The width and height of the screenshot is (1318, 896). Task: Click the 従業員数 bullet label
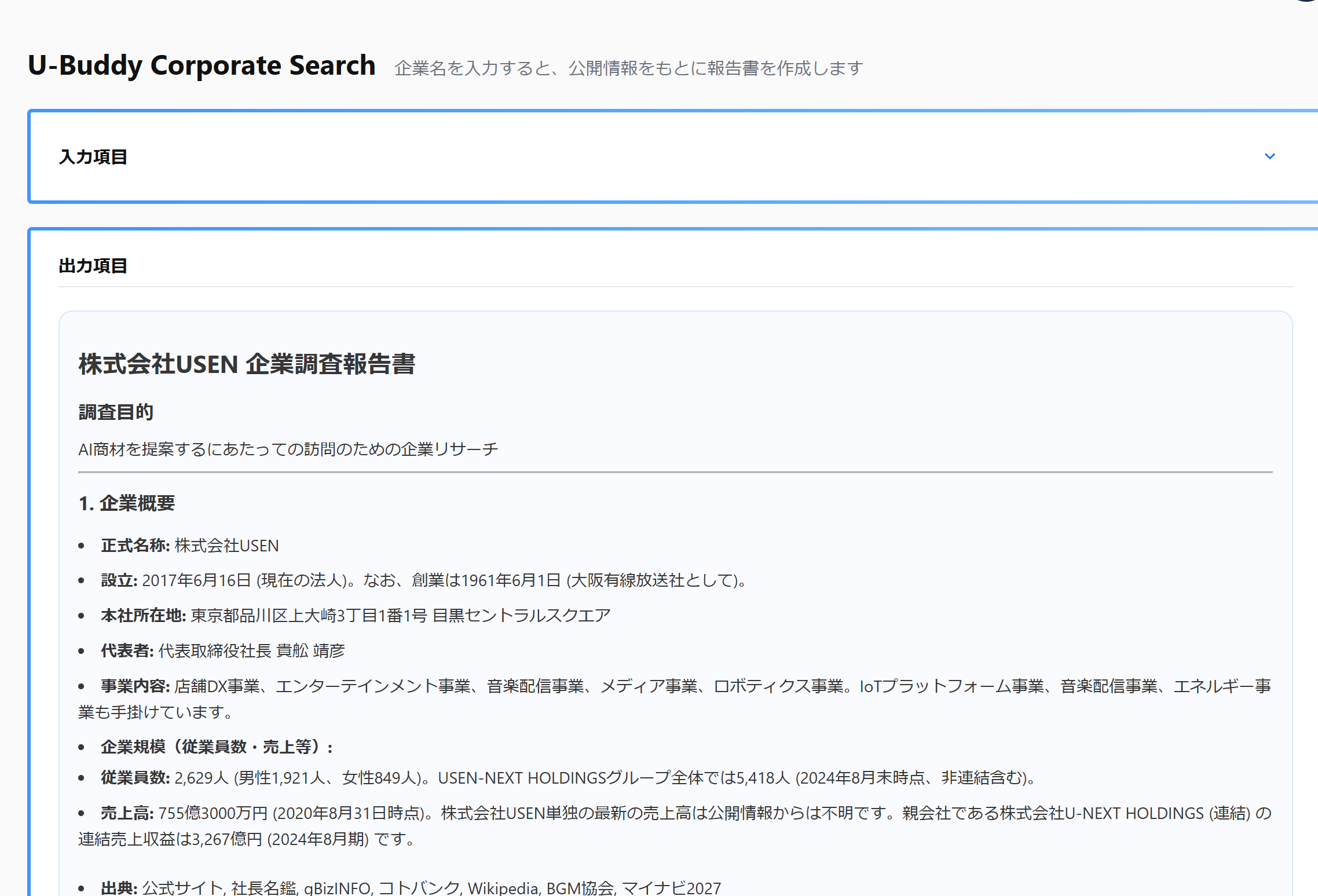135,778
